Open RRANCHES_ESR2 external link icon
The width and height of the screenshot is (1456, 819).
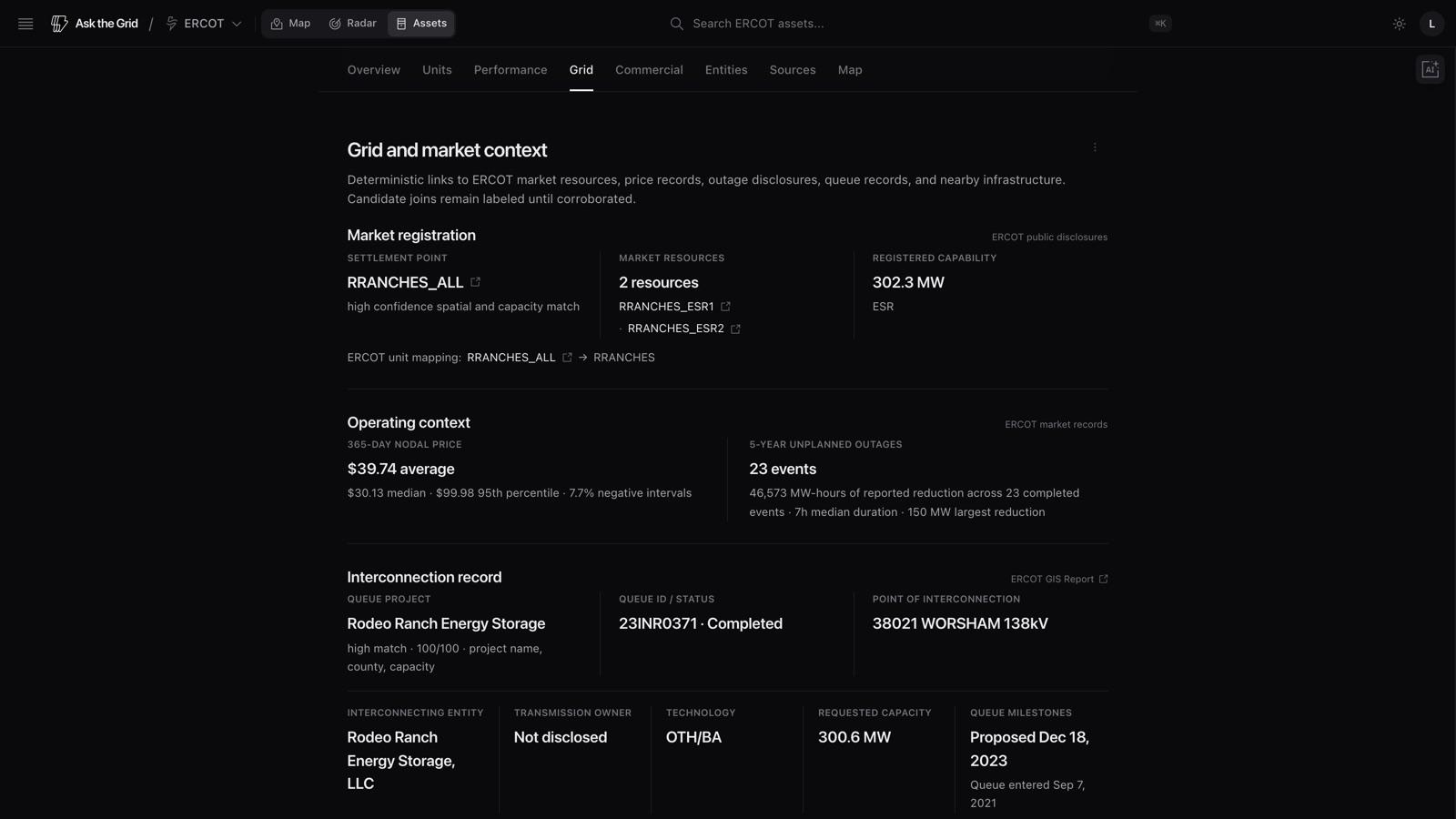click(735, 329)
